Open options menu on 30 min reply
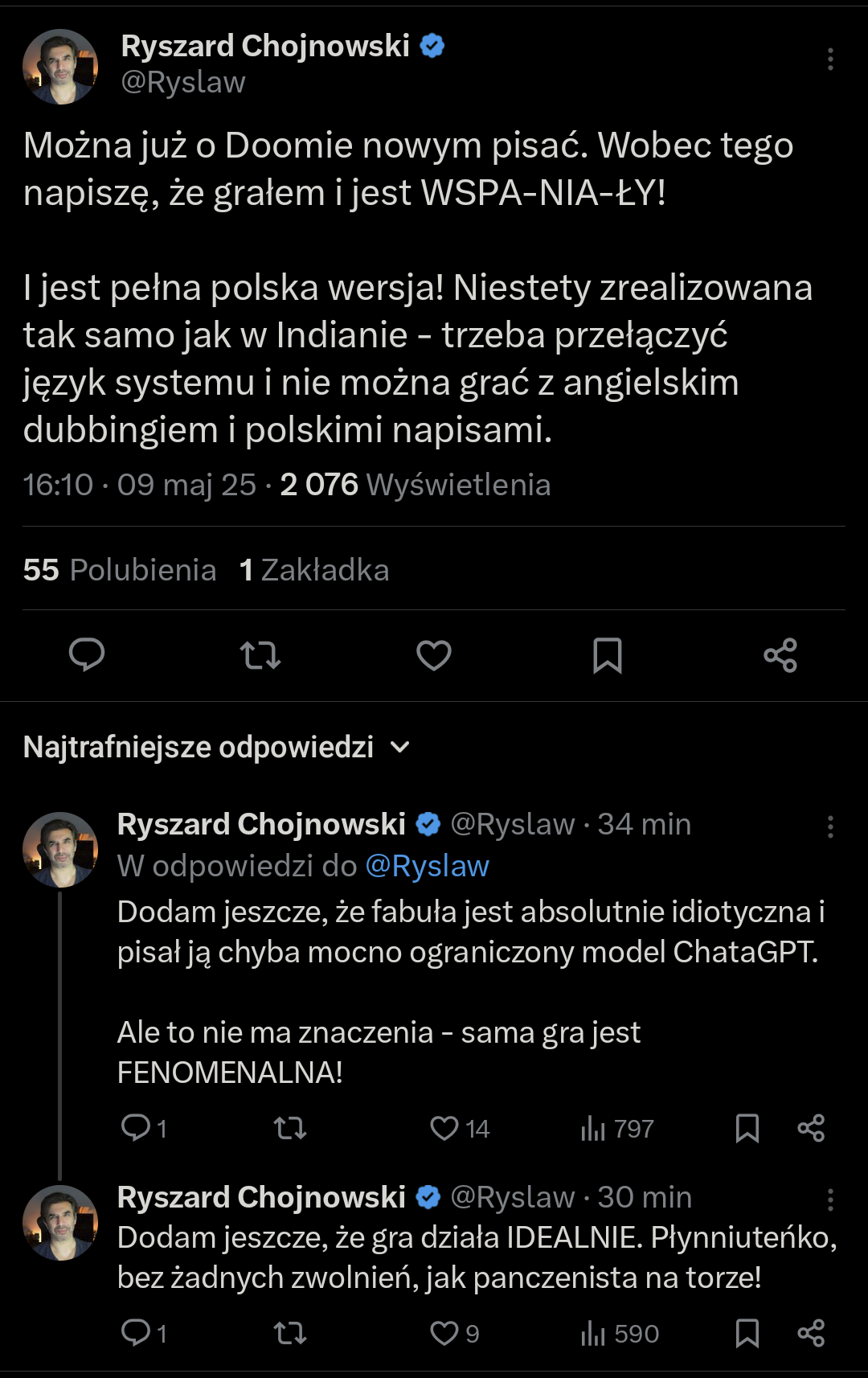Image resolution: width=868 pixels, height=1378 pixels. click(830, 1200)
